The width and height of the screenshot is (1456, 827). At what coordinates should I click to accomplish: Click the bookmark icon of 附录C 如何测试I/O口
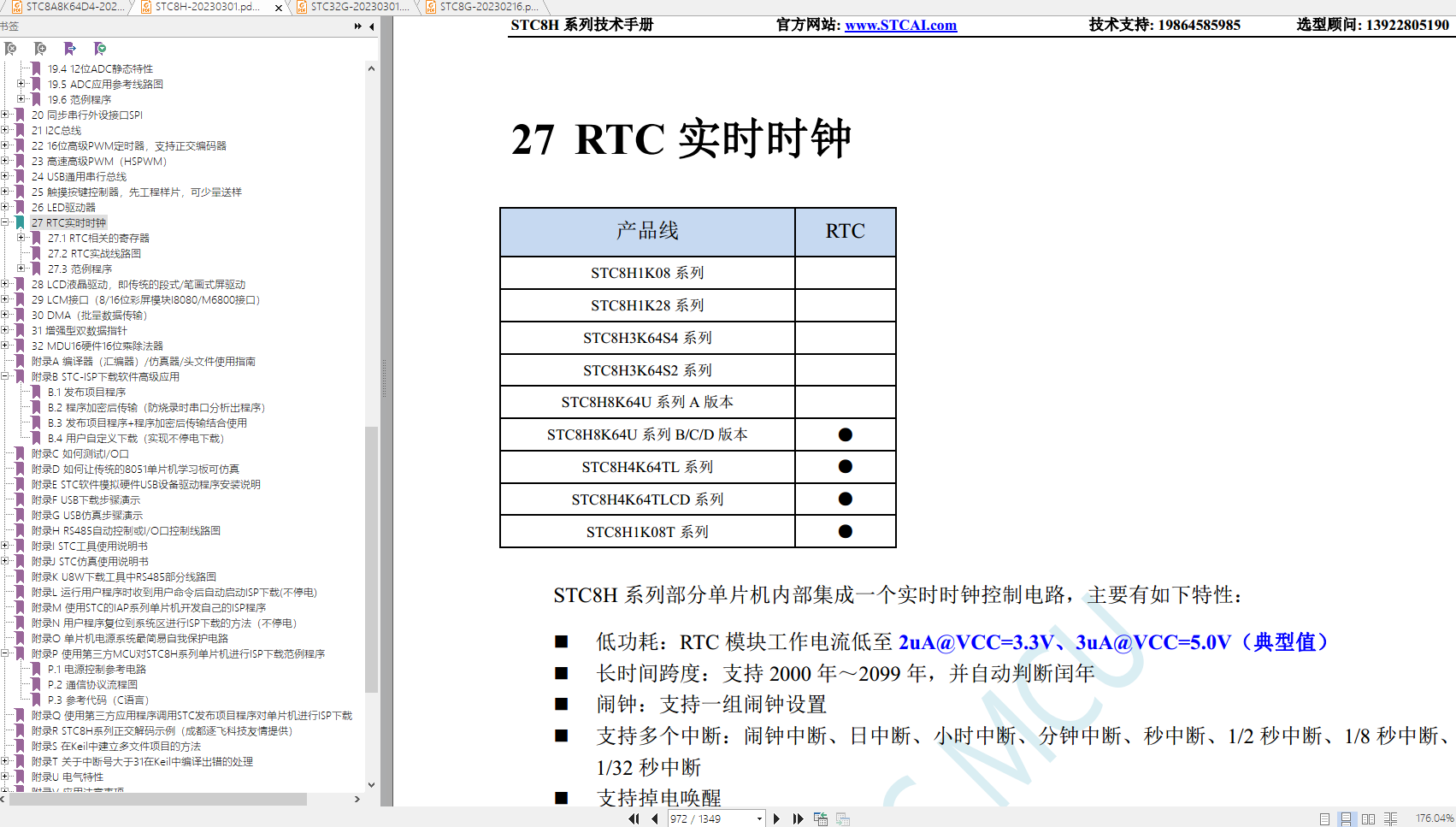(20, 453)
